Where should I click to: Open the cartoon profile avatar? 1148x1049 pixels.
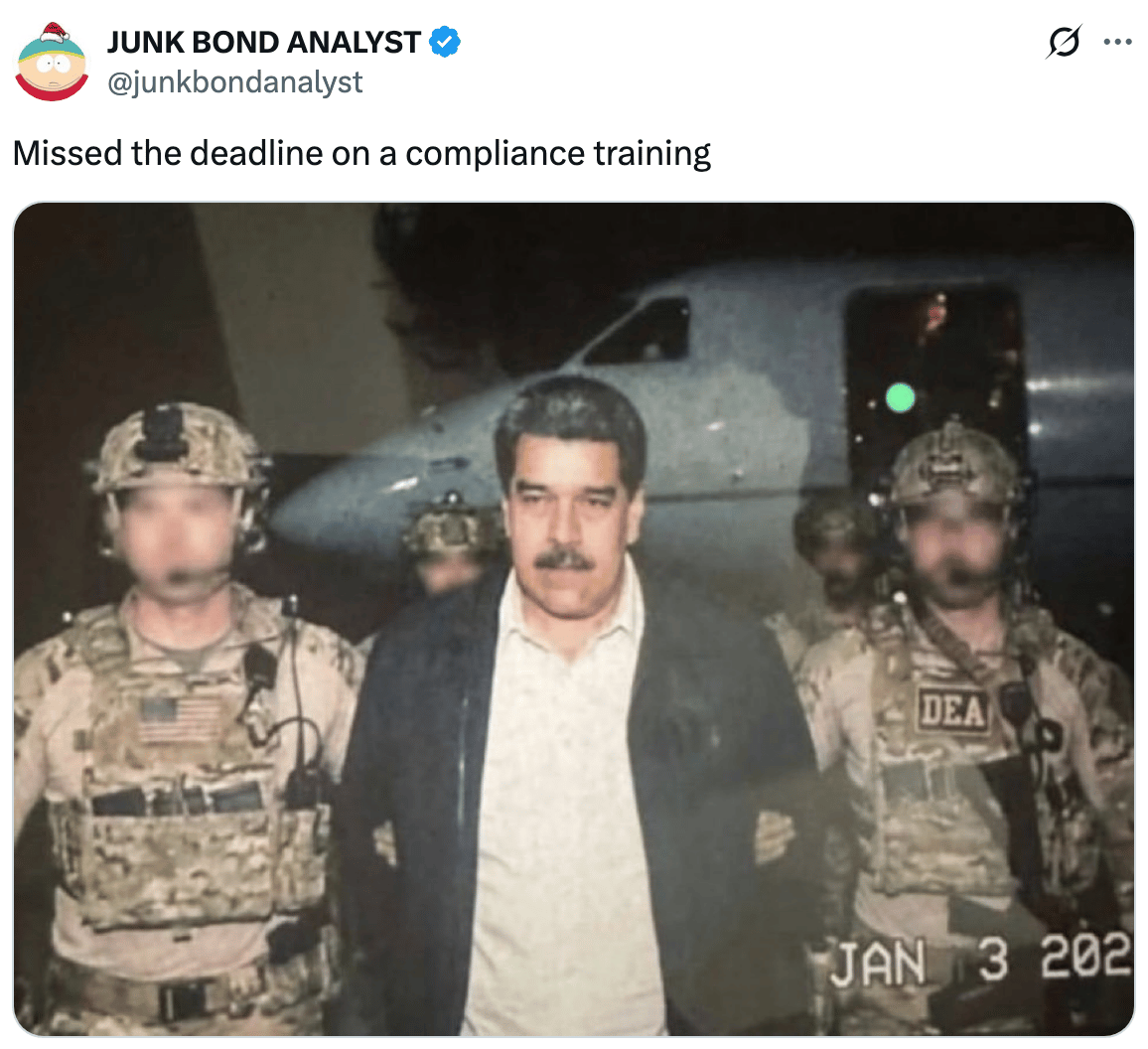[52, 62]
